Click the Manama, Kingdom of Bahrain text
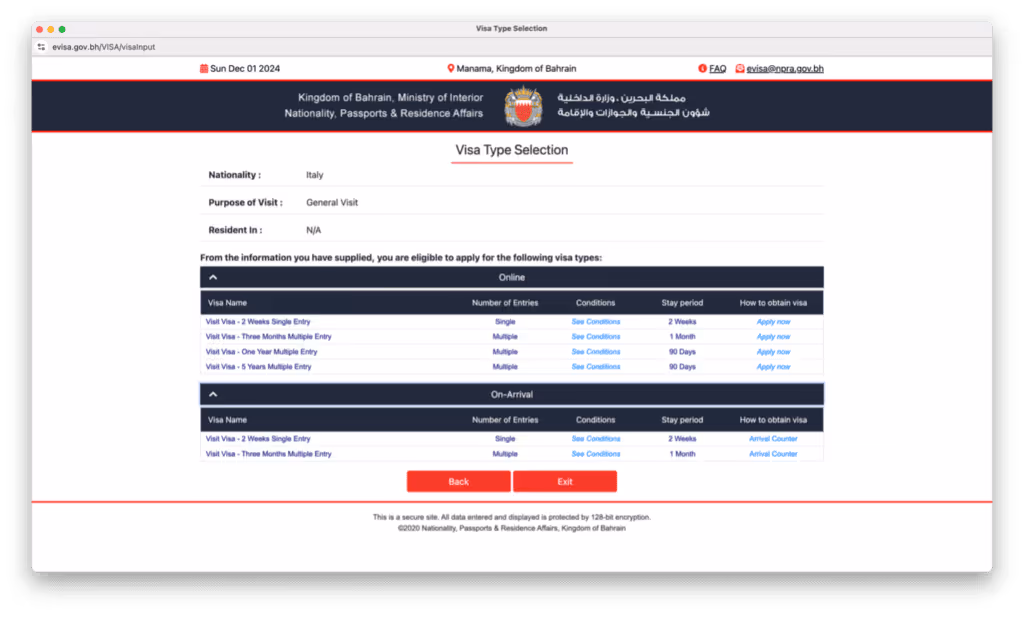 pos(516,69)
